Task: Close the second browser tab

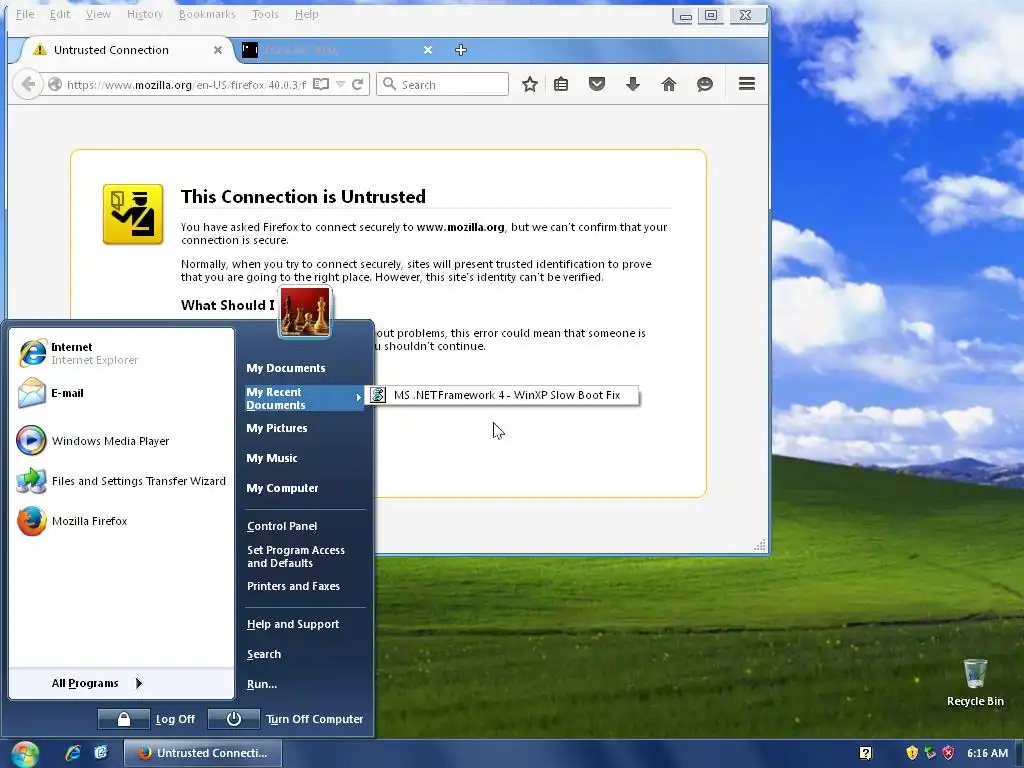Action: tap(428, 50)
